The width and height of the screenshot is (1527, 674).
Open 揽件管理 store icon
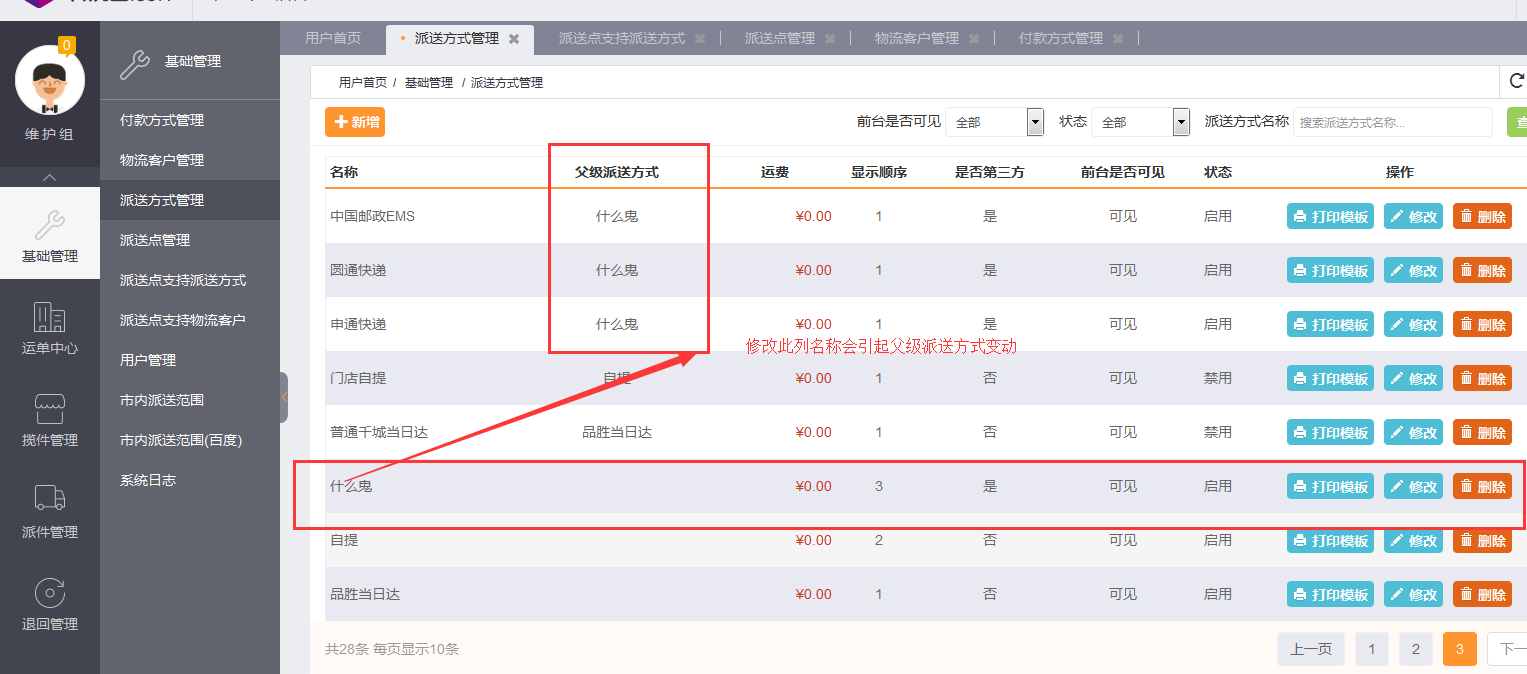tap(49, 409)
